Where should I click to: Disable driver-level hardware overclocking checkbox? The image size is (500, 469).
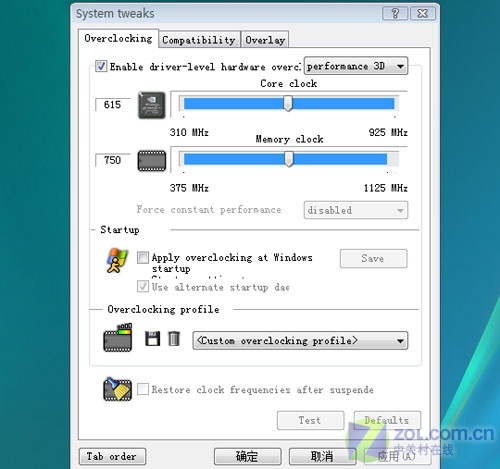click(101, 66)
